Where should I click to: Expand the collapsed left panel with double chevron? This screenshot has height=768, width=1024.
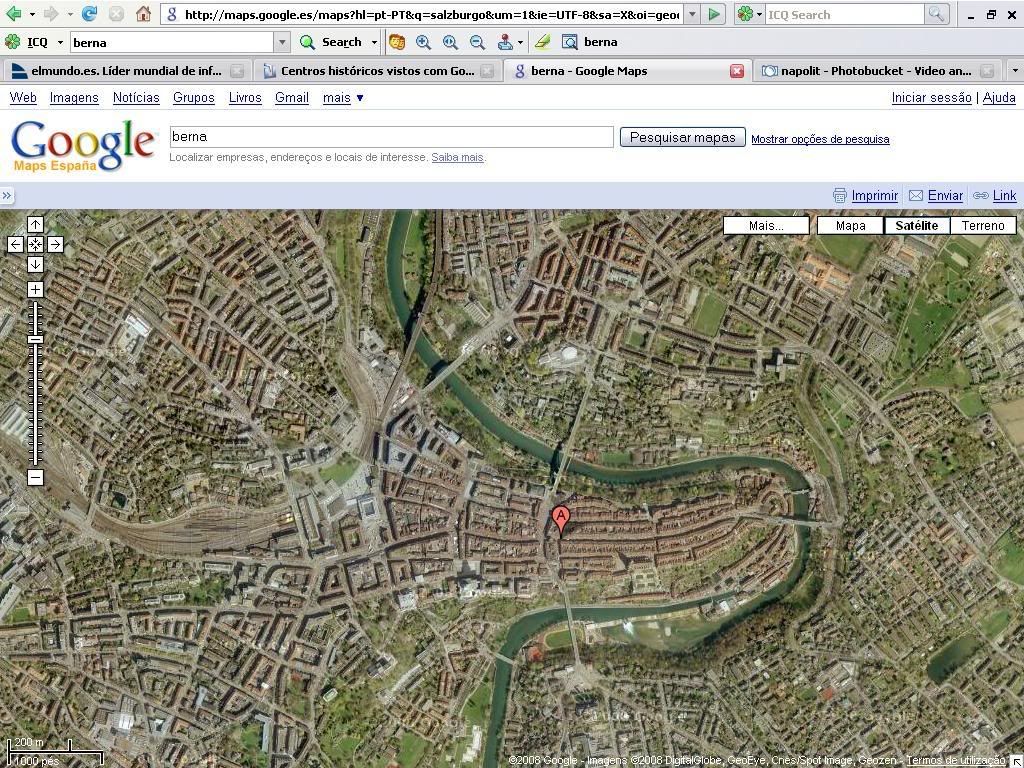pyautogui.click(x=7, y=195)
